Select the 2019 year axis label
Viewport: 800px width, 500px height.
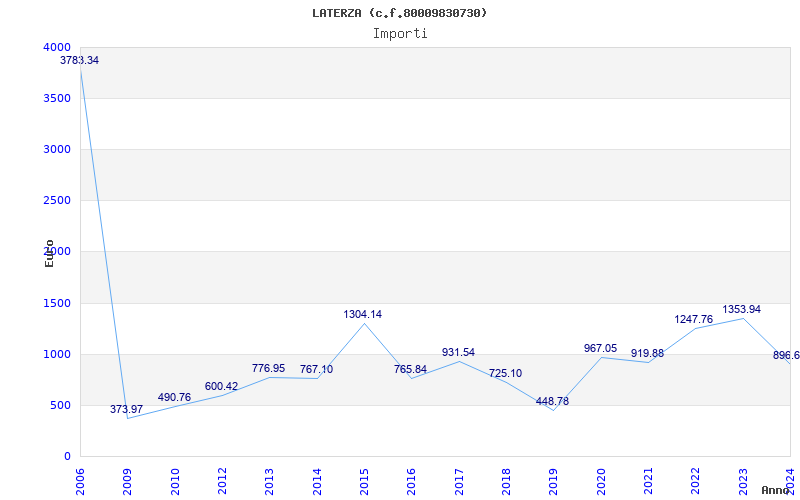point(553,482)
